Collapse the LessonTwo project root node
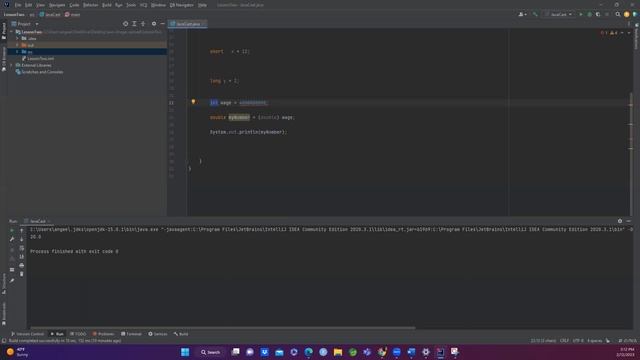 click(x=11, y=32)
